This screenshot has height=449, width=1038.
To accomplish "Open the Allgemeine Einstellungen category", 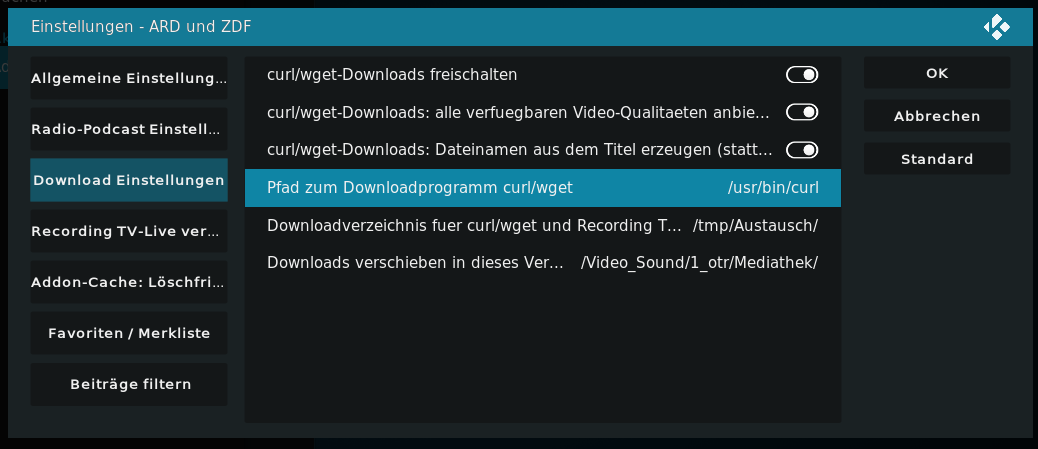I will coord(129,78).
